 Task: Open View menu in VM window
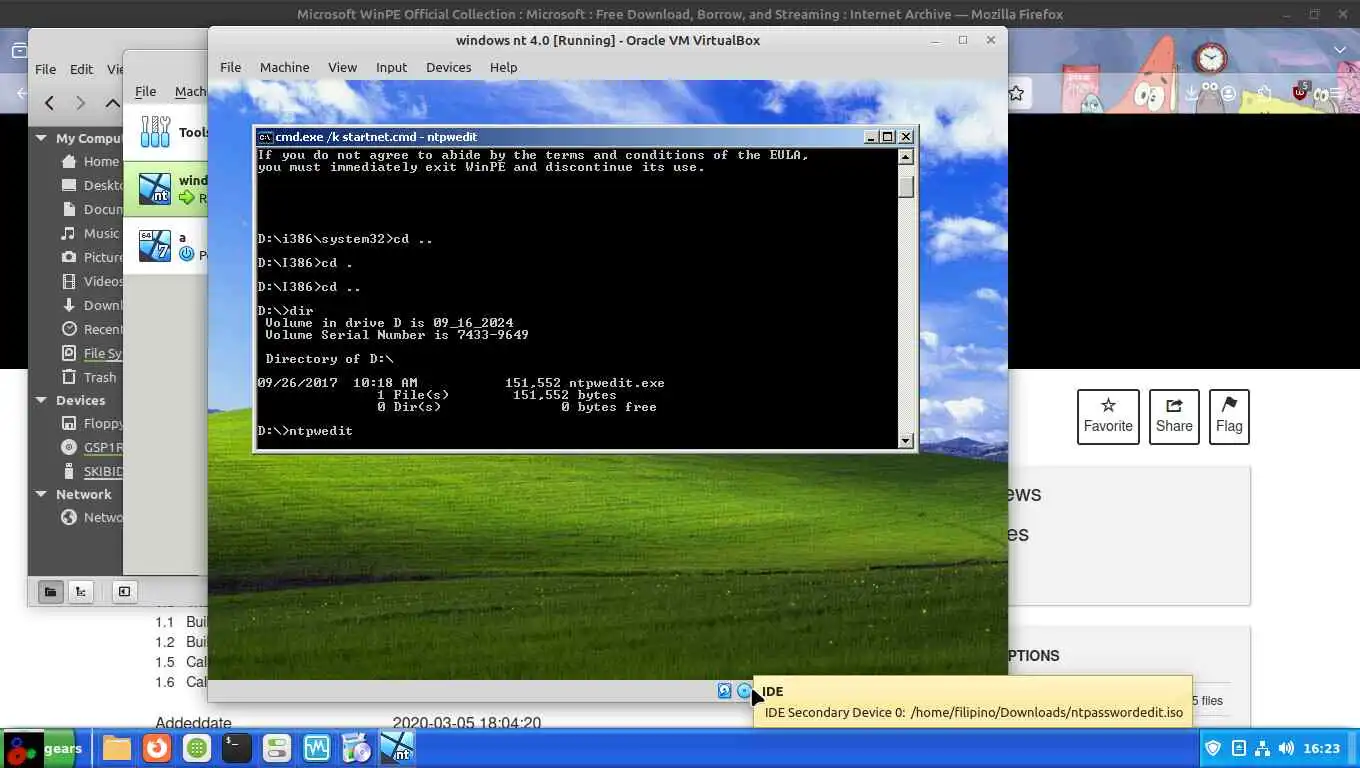coord(342,67)
